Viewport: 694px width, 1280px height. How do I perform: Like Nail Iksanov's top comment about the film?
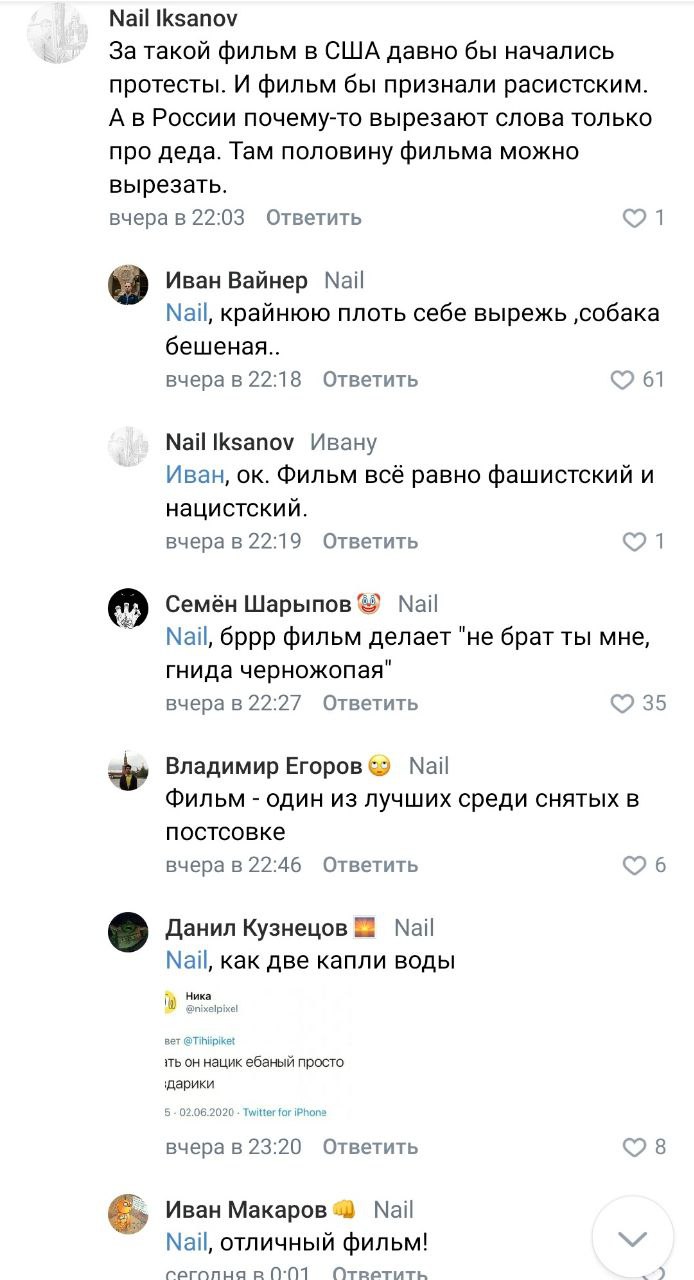point(634,218)
